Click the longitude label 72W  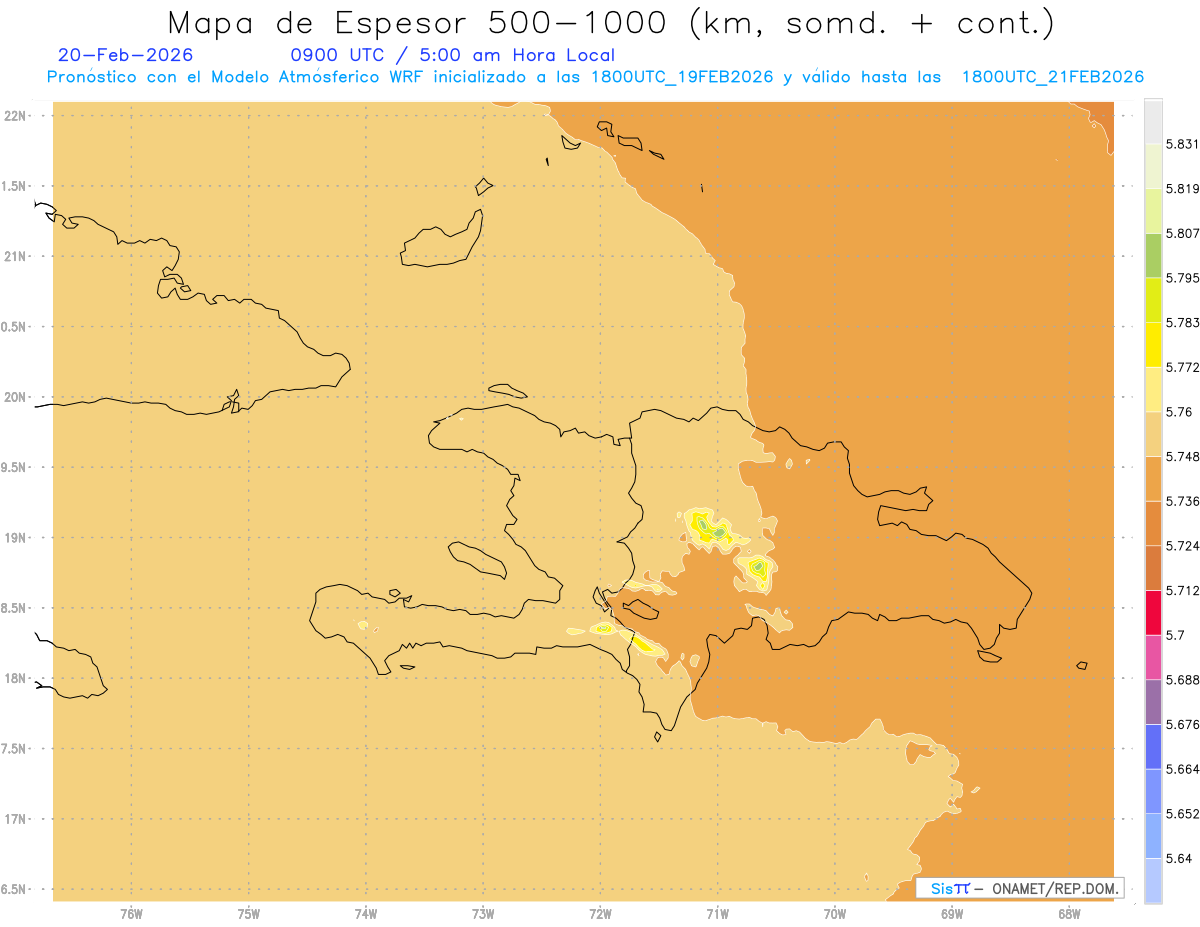point(600,914)
